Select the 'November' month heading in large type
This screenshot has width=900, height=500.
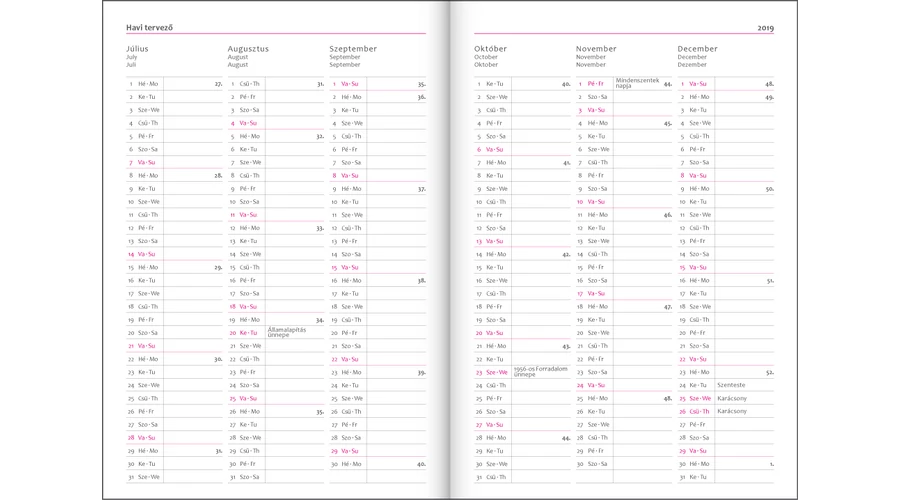point(596,49)
